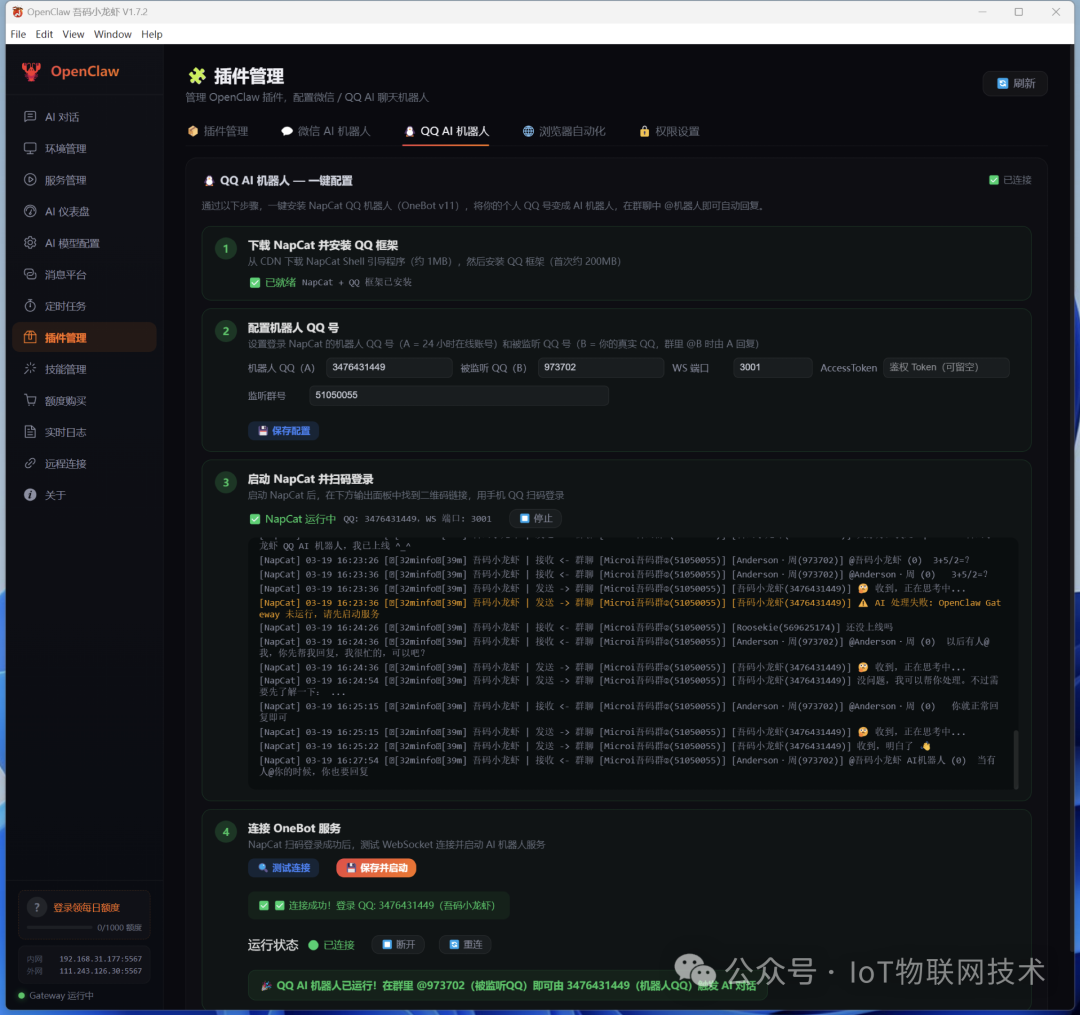1080x1015 pixels.
Task: Disconnect using 断开 button
Action: click(x=398, y=944)
